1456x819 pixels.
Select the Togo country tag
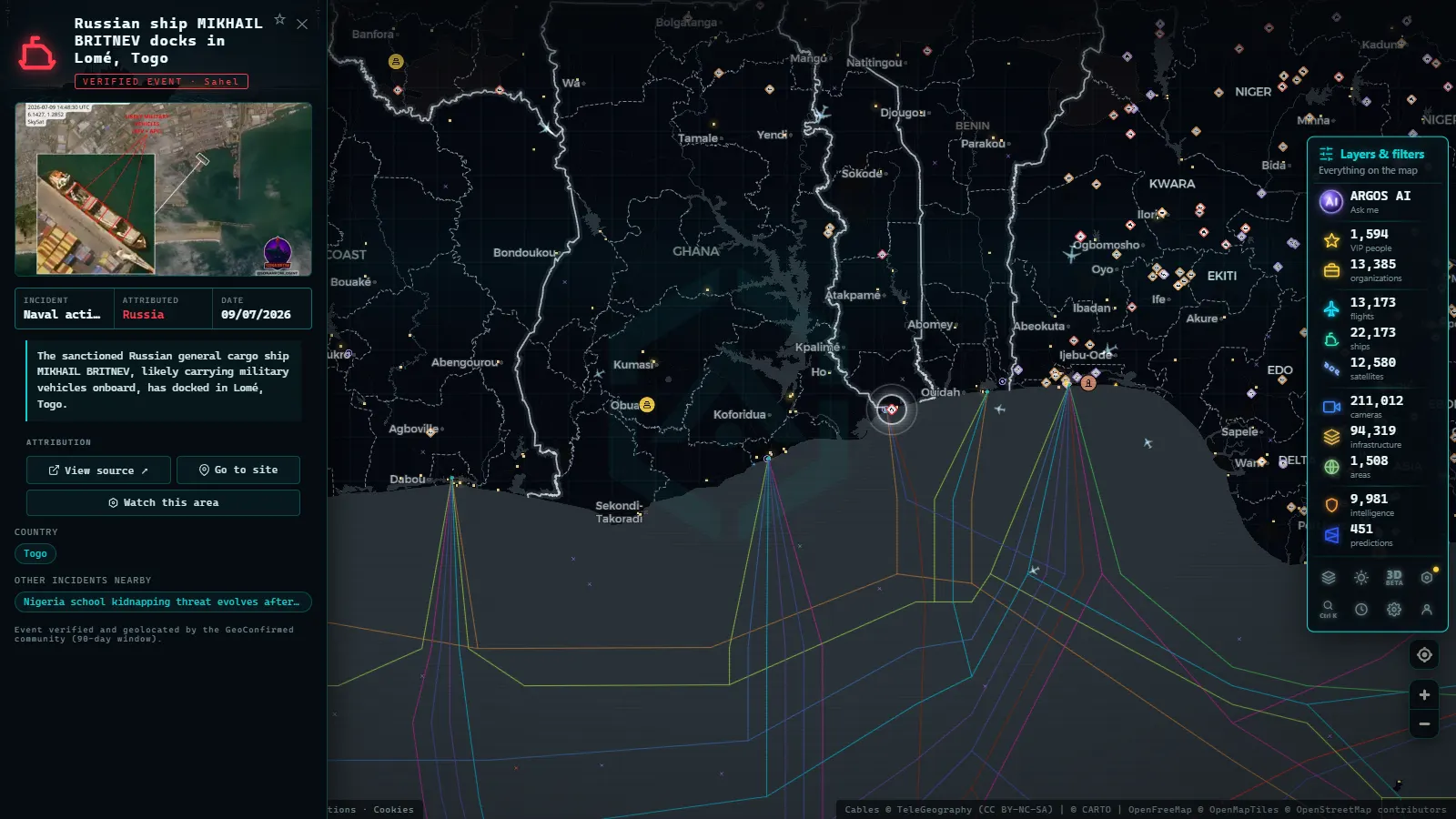pyautogui.click(x=35, y=553)
